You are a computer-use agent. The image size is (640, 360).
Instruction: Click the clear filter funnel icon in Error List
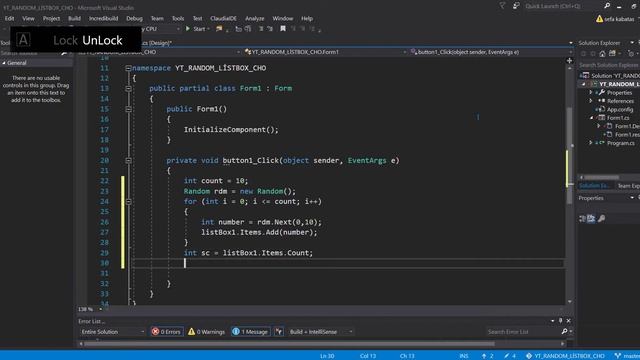click(x=279, y=331)
